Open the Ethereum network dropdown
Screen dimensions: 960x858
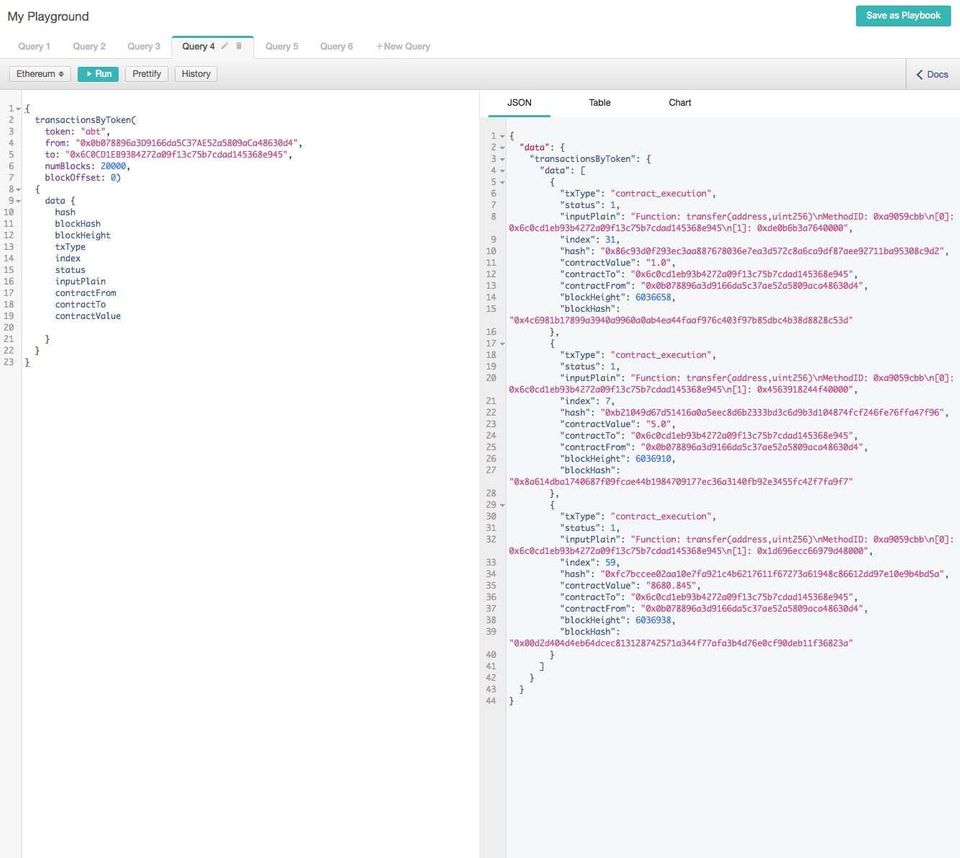(40, 74)
